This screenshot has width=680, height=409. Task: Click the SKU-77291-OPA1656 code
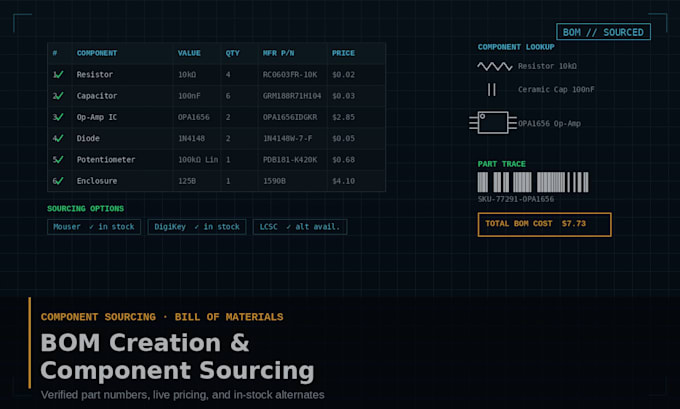(516, 200)
